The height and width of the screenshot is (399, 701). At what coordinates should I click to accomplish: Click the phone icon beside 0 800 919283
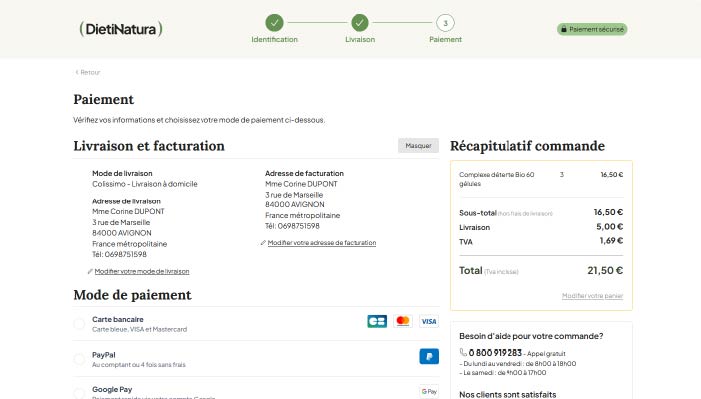pos(463,352)
